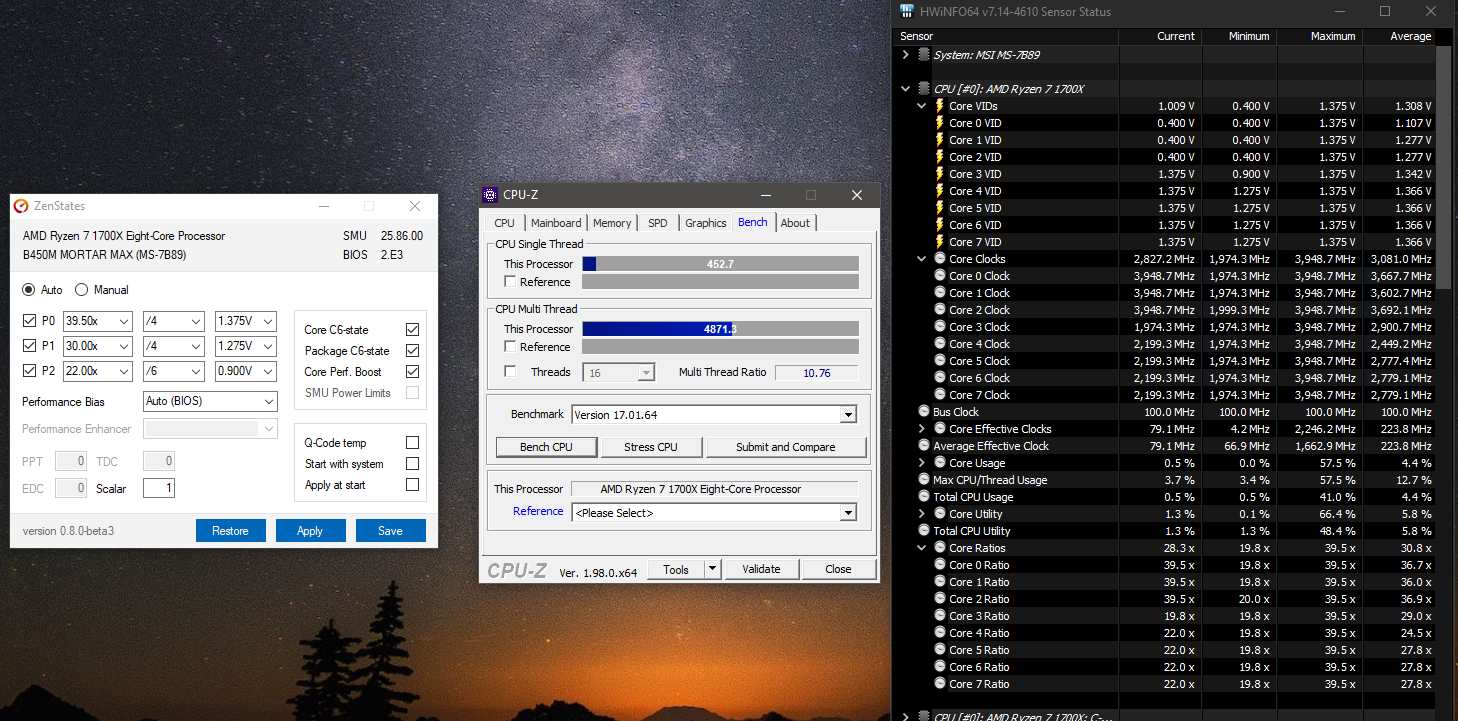Click the CPU [#0] AMD Ryzen 7 1700X chip icon
Screen dimensions: 1458x721
pyautogui.click(x=924, y=89)
